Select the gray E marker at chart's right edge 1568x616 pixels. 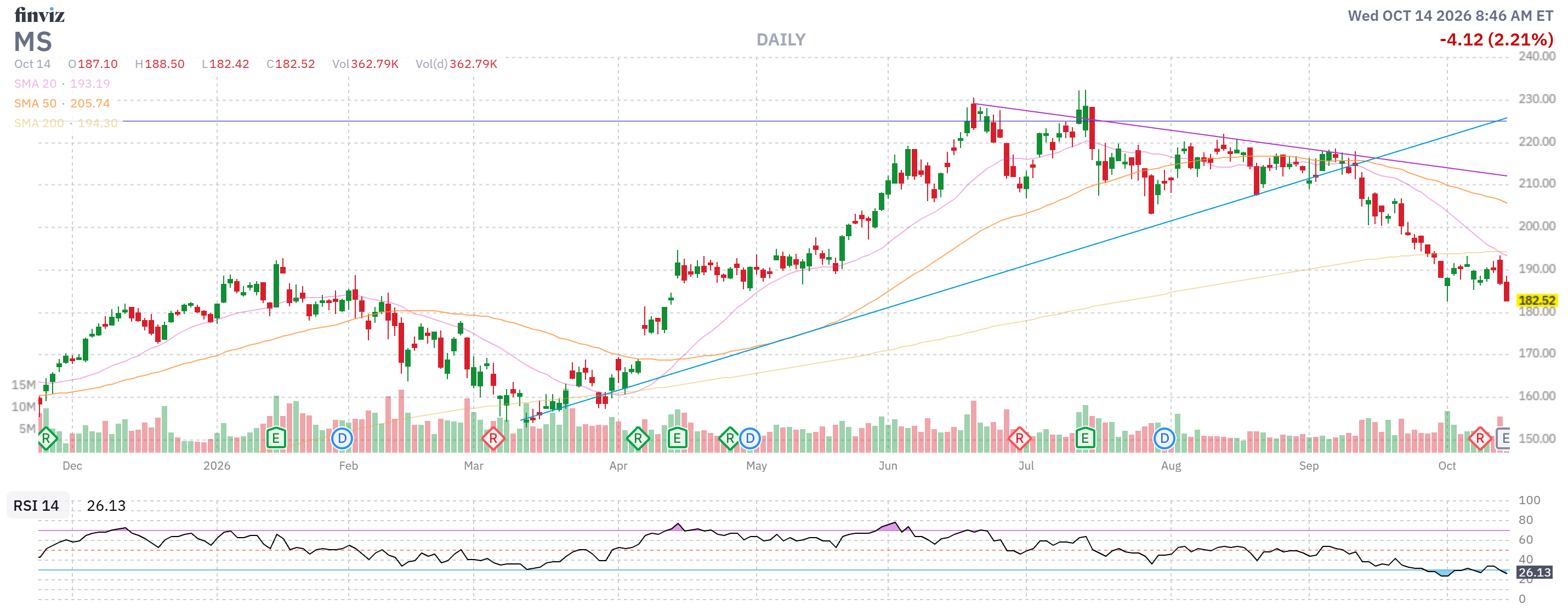tap(1503, 438)
